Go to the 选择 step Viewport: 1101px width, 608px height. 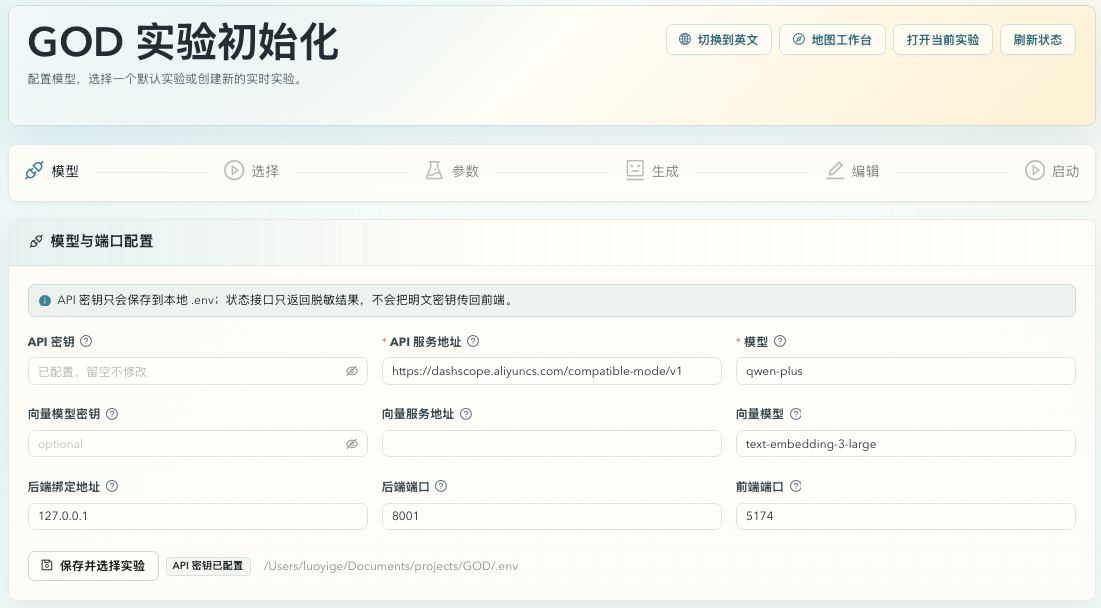pos(251,171)
